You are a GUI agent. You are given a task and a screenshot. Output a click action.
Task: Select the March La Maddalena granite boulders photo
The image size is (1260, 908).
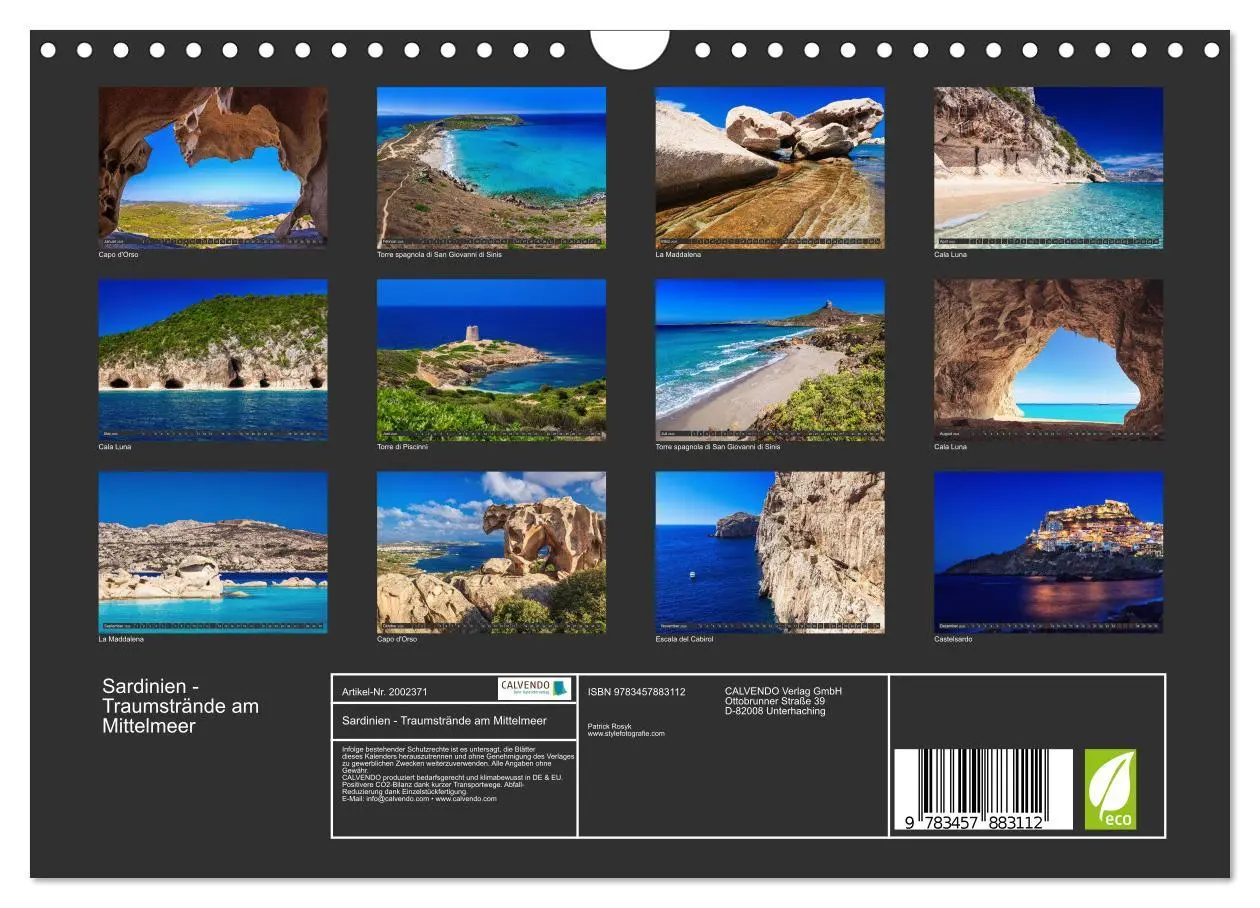770,167
